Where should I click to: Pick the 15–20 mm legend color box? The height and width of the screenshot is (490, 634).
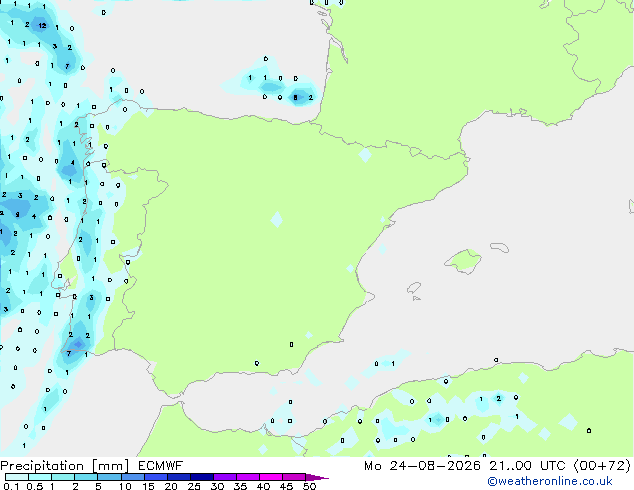pyautogui.click(x=155, y=477)
